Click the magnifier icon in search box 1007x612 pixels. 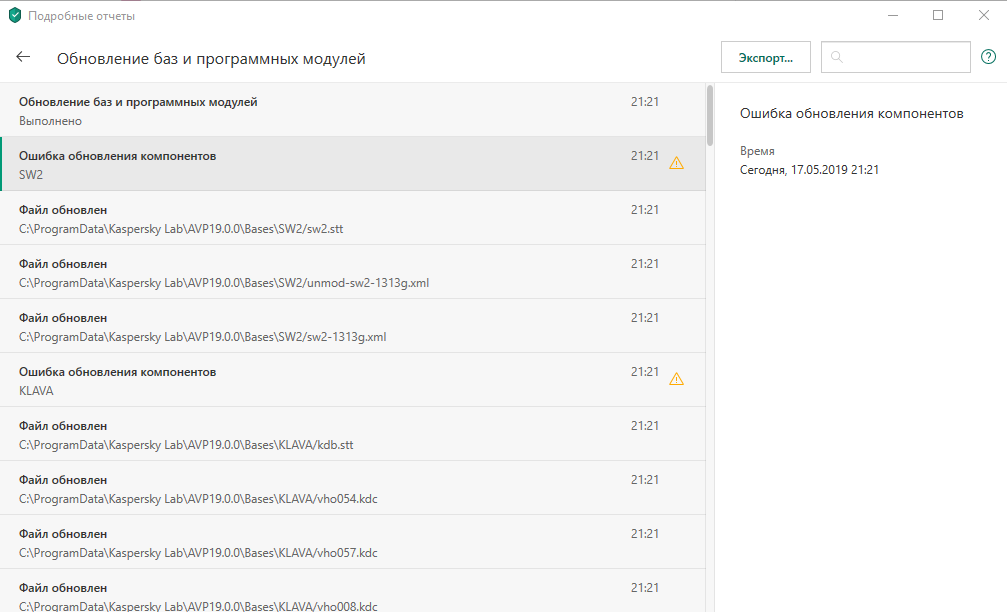pyautogui.click(x=837, y=58)
